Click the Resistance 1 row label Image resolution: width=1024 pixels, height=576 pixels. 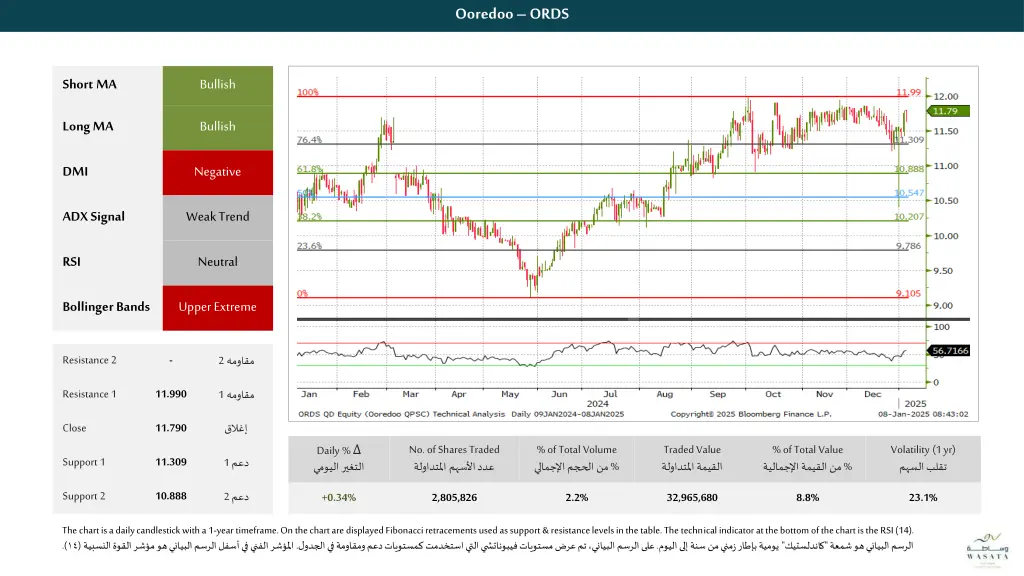[x=89, y=394]
